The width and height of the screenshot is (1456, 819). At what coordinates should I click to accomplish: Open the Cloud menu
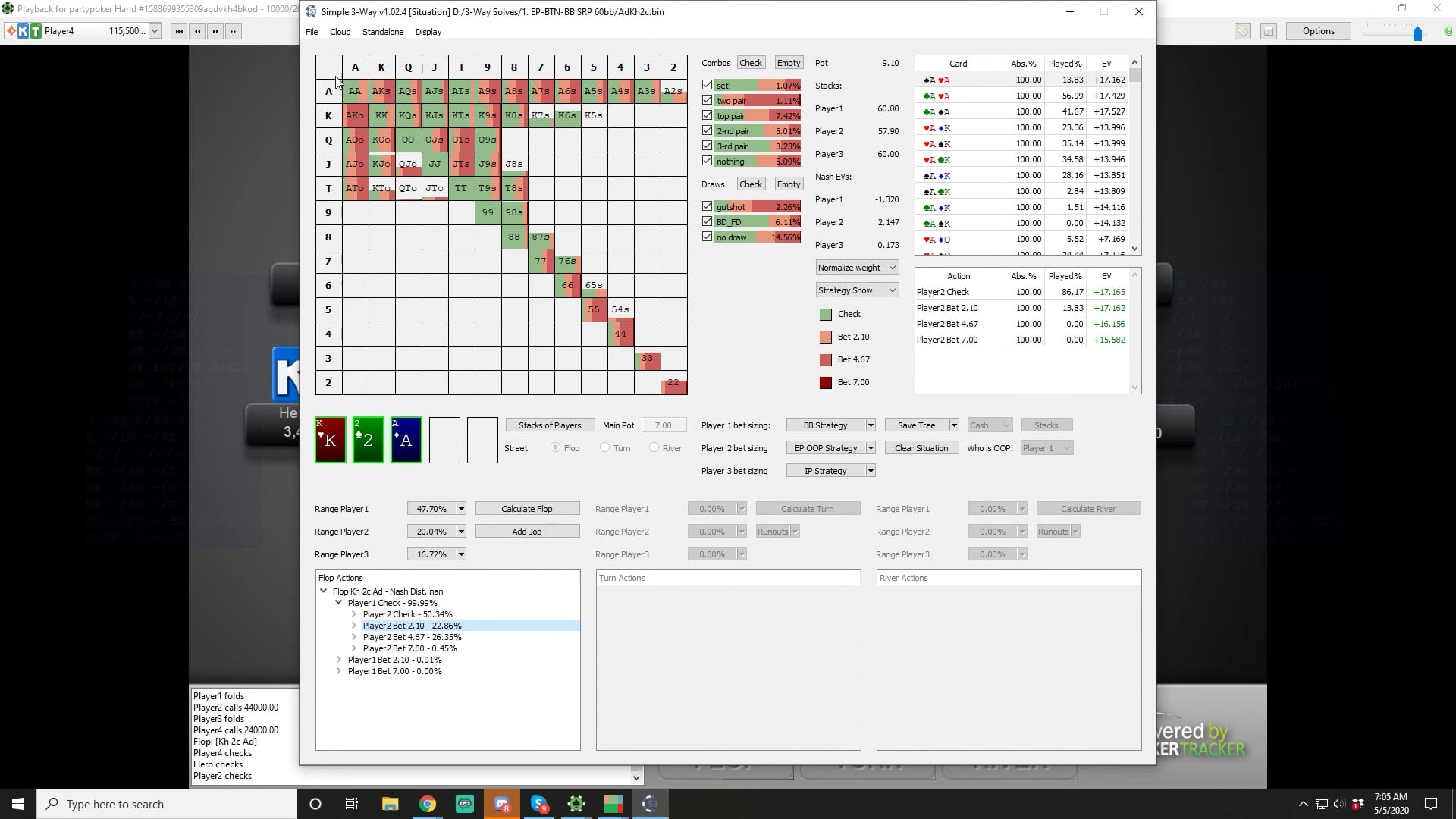click(340, 32)
